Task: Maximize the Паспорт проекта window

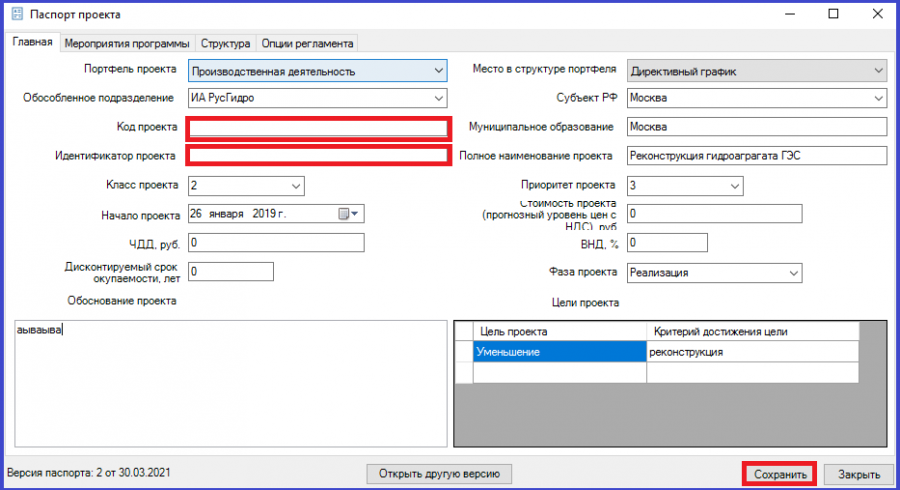Action: pyautogui.click(x=833, y=14)
